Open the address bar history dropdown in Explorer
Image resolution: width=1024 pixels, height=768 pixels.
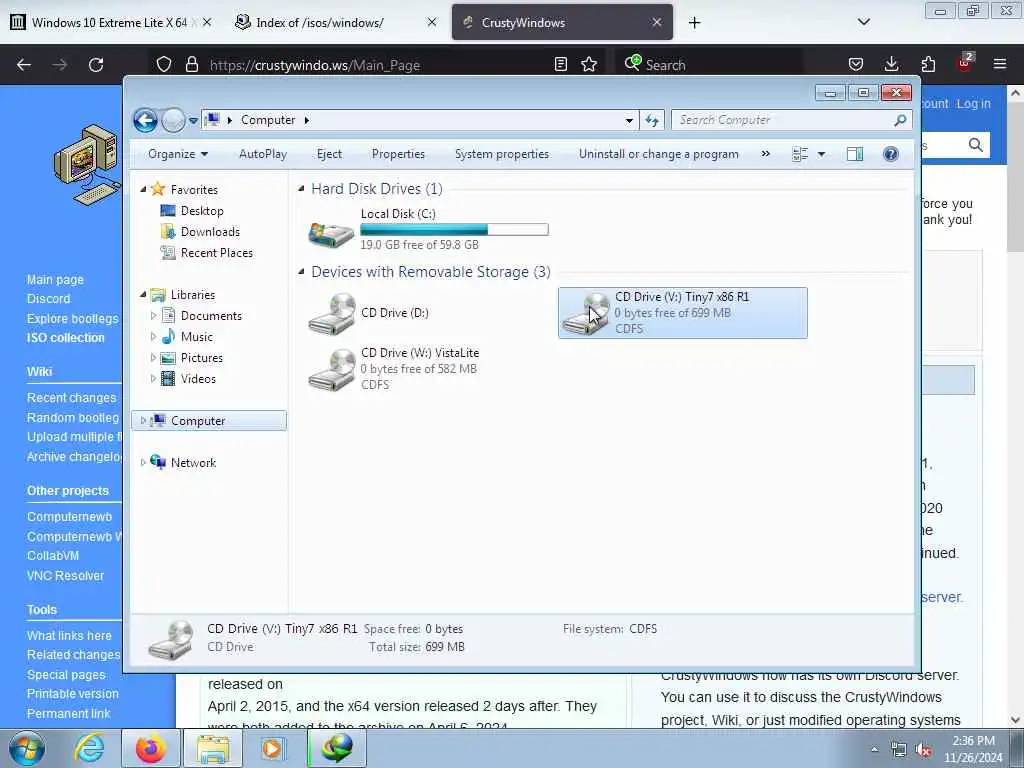coord(629,120)
